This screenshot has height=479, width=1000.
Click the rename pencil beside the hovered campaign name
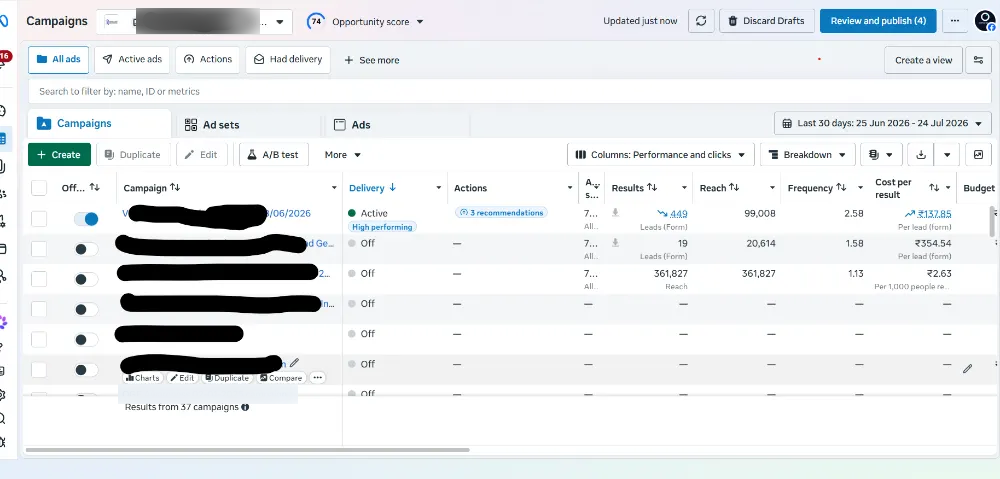(294, 362)
